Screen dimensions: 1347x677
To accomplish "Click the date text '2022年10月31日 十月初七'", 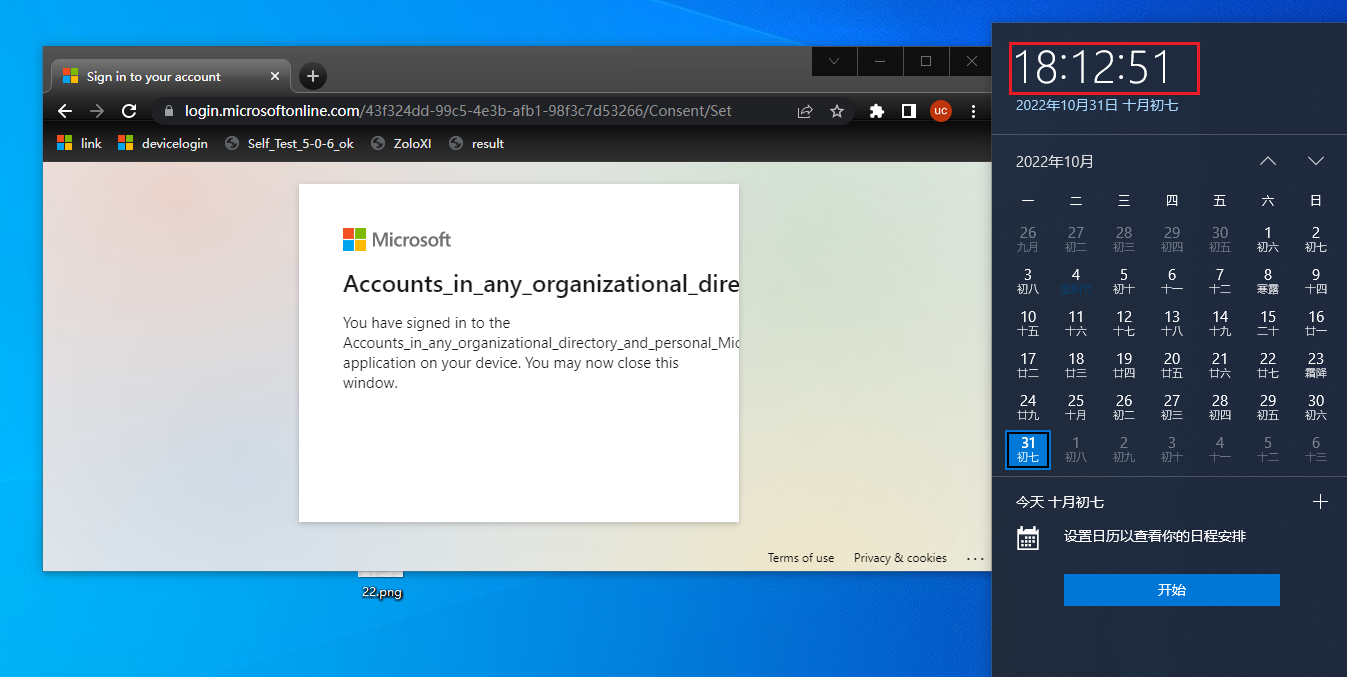I will tap(1097, 104).
